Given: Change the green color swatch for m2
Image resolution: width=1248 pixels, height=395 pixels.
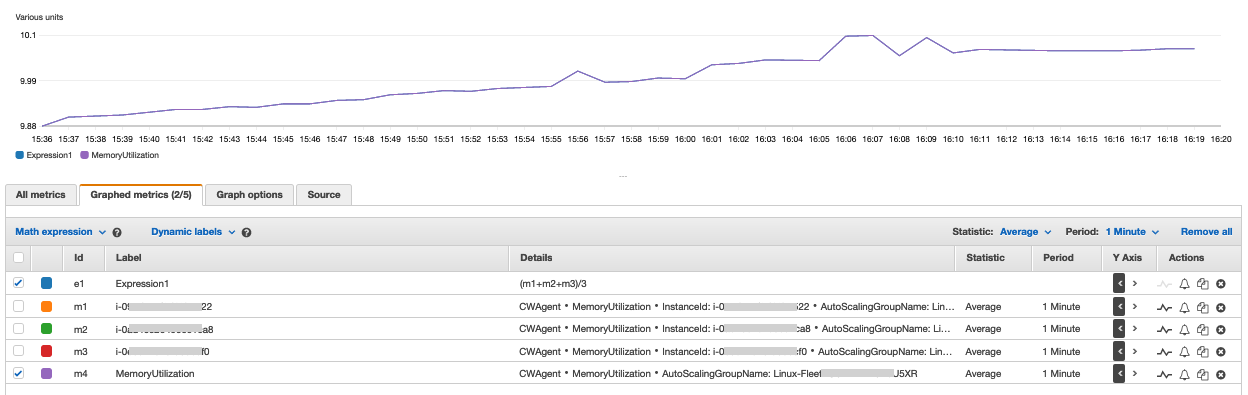Looking at the screenshot, I should click(x=46, y=329).
